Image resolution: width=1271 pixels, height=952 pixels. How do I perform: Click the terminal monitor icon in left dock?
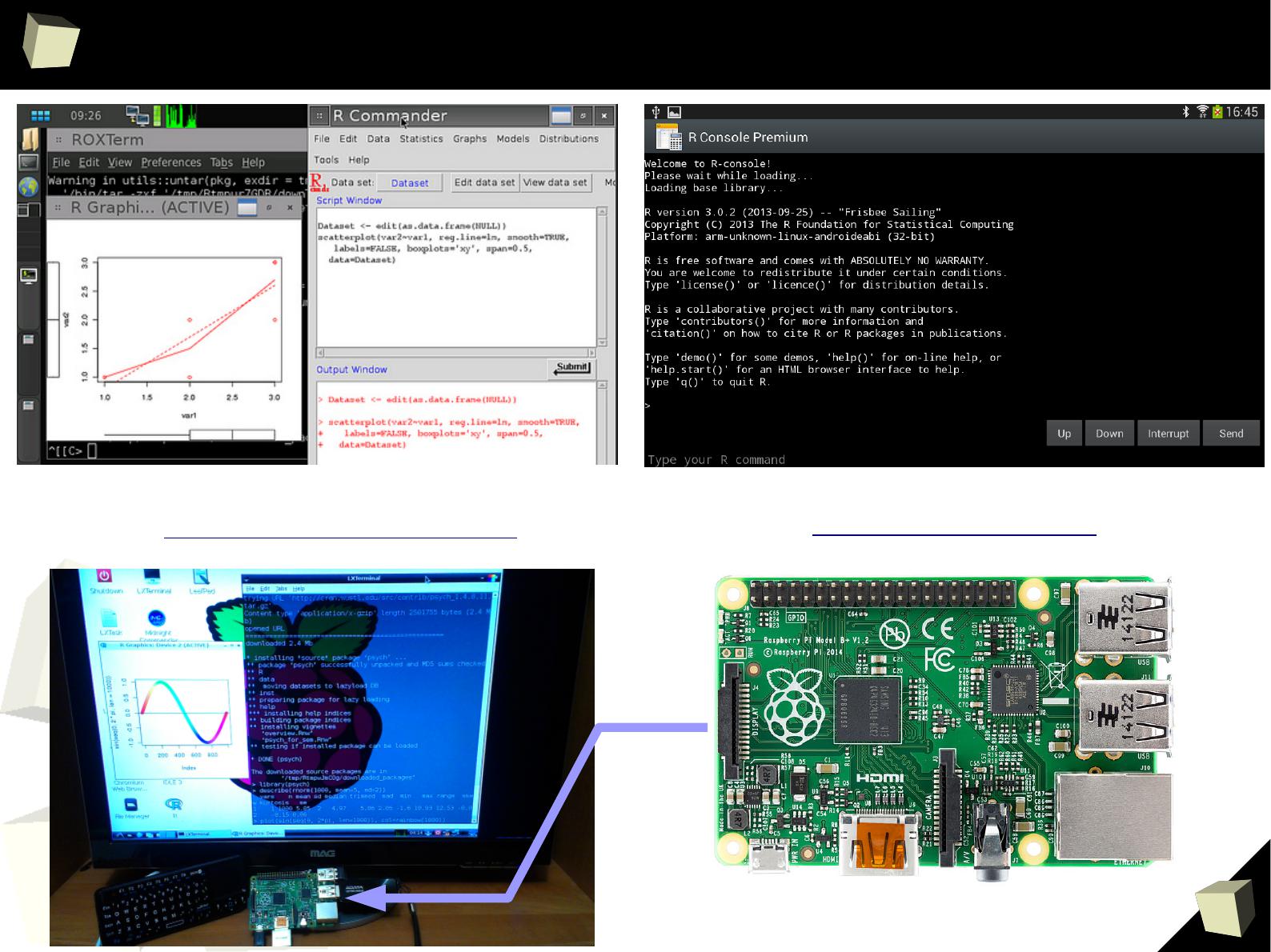pyautogui.click(x=29, y=277)
